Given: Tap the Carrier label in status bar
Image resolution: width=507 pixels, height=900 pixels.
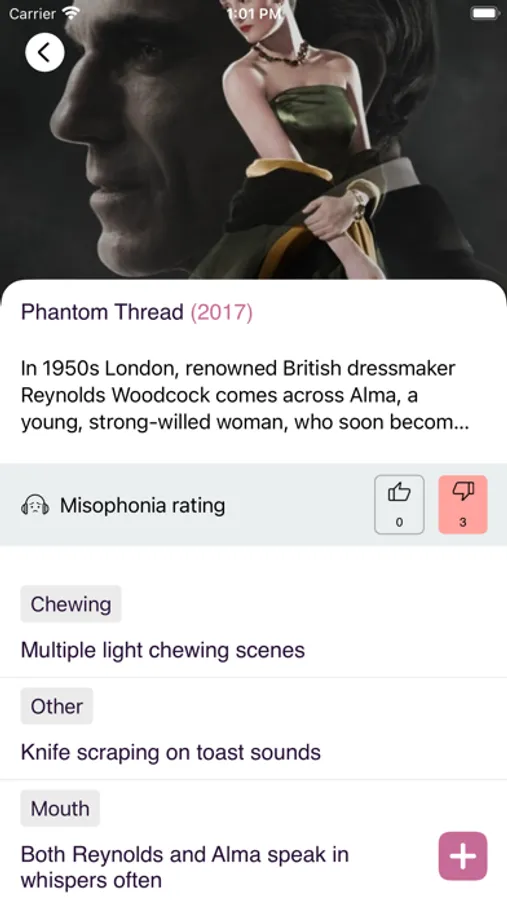Looking at the screenshot, I should (32, 13).
